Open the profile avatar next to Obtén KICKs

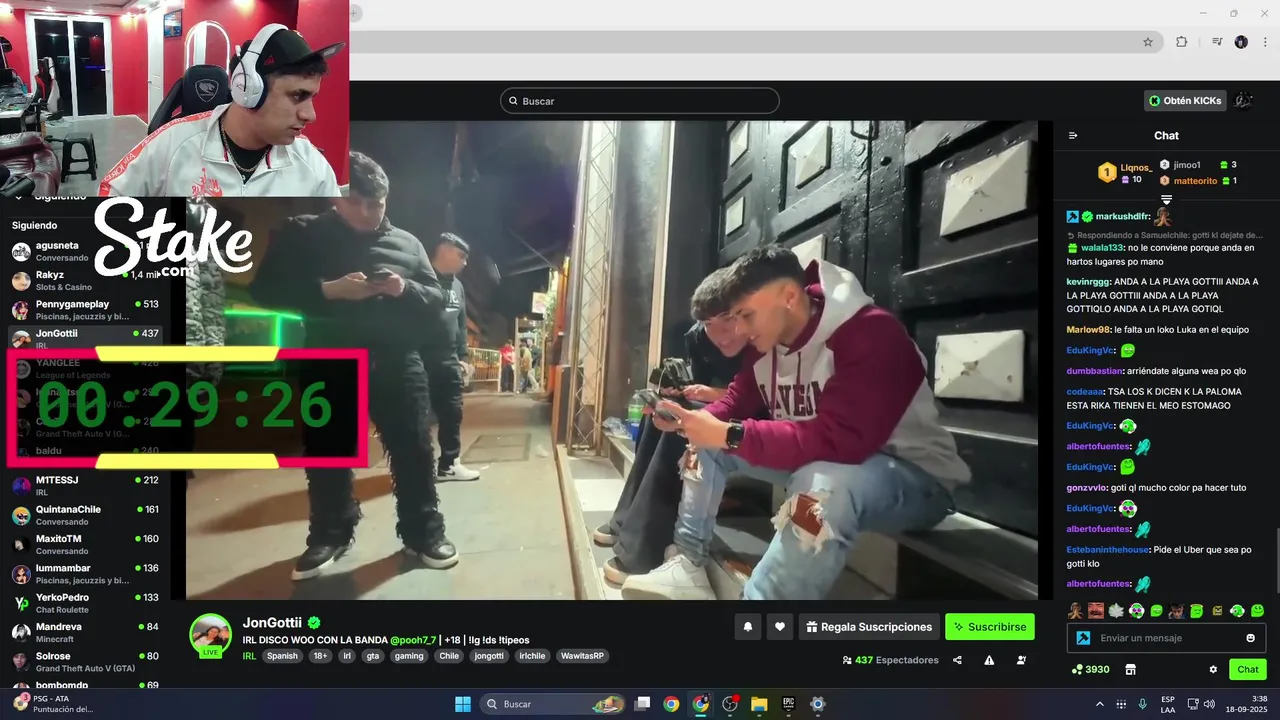click(1243, 100)
